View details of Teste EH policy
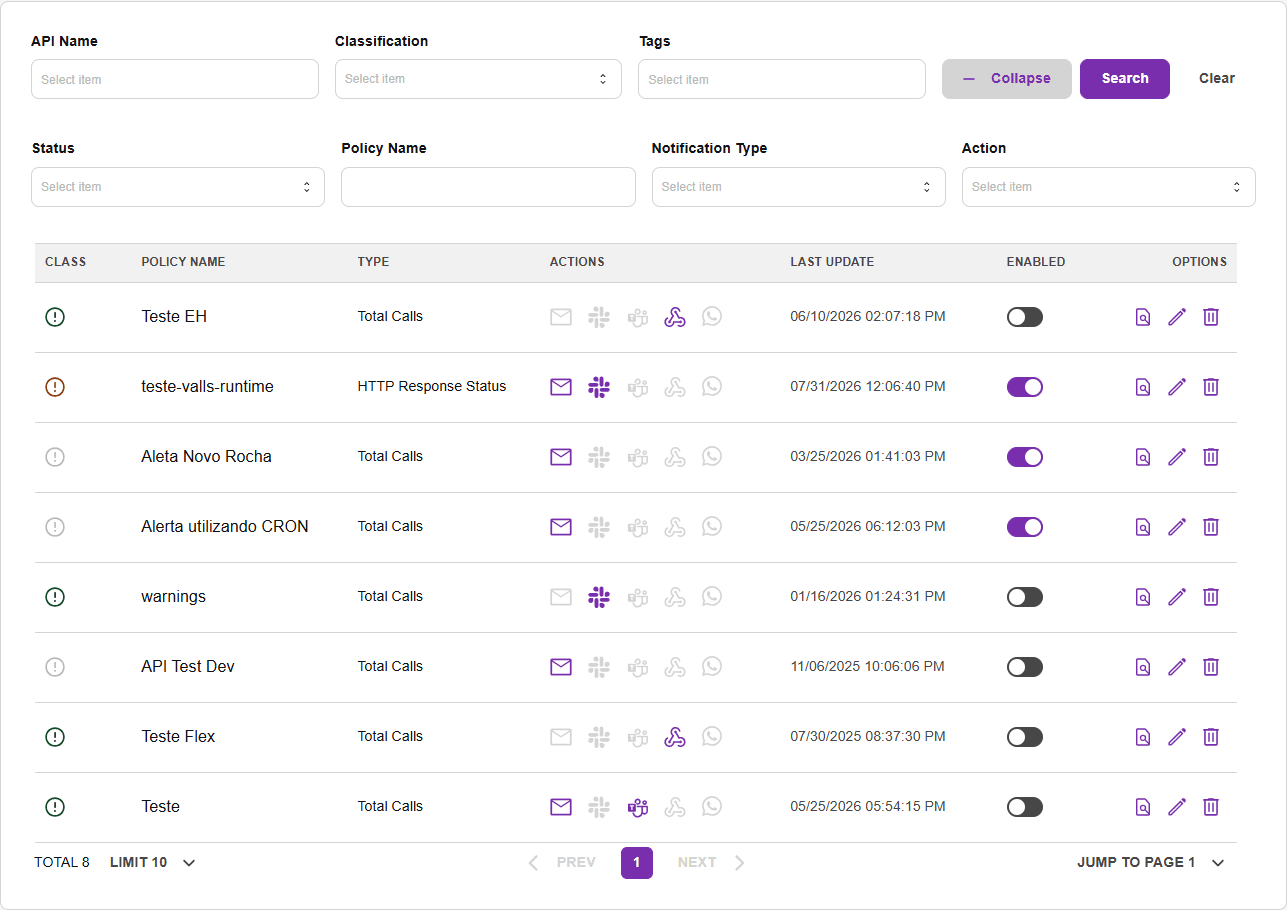Image resolution: width=1287 pixels, height=910 pixels. (1143, 317)
